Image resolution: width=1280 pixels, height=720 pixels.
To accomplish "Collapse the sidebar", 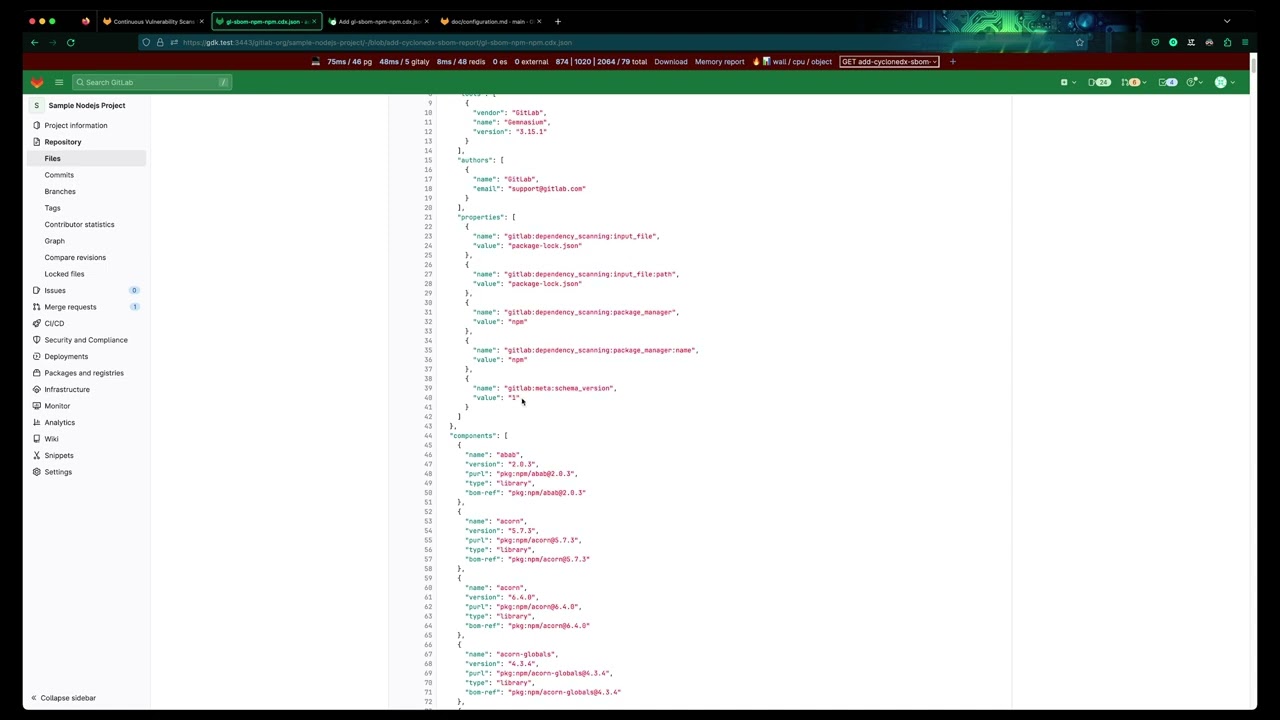I will [x=64, y=698].
